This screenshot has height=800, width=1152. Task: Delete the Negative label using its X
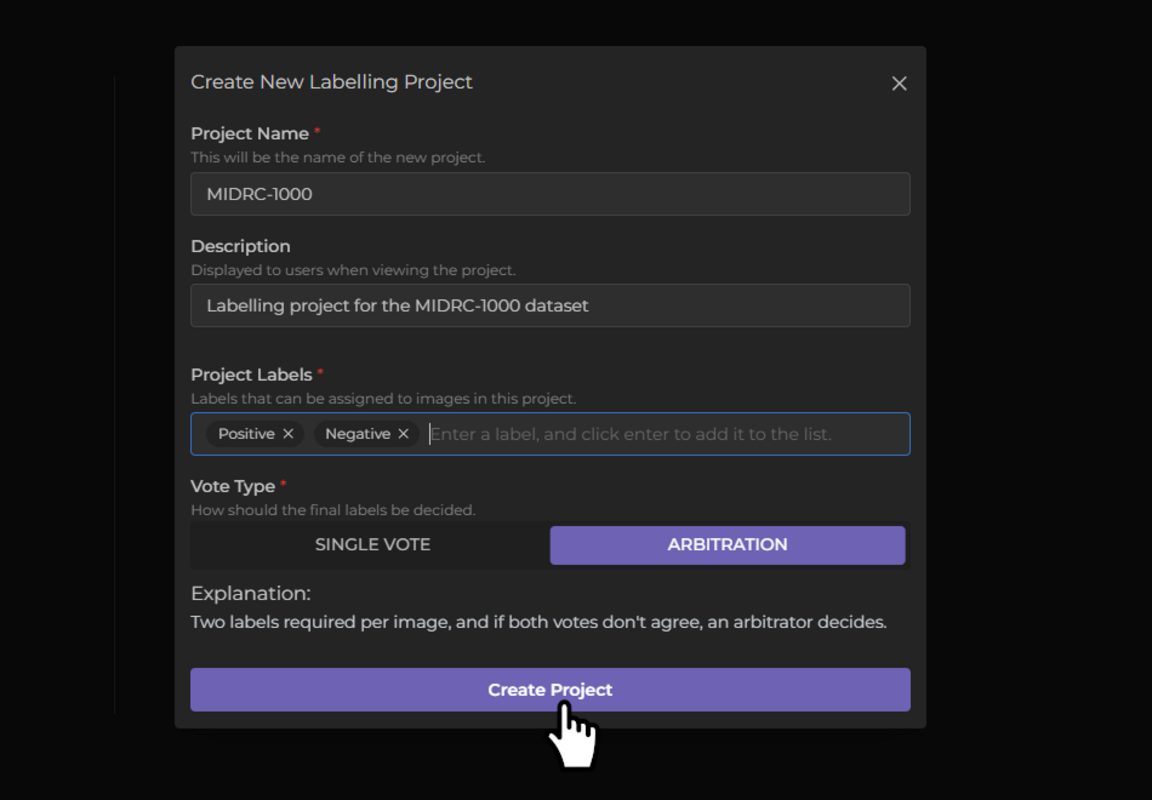pos(403,434)
